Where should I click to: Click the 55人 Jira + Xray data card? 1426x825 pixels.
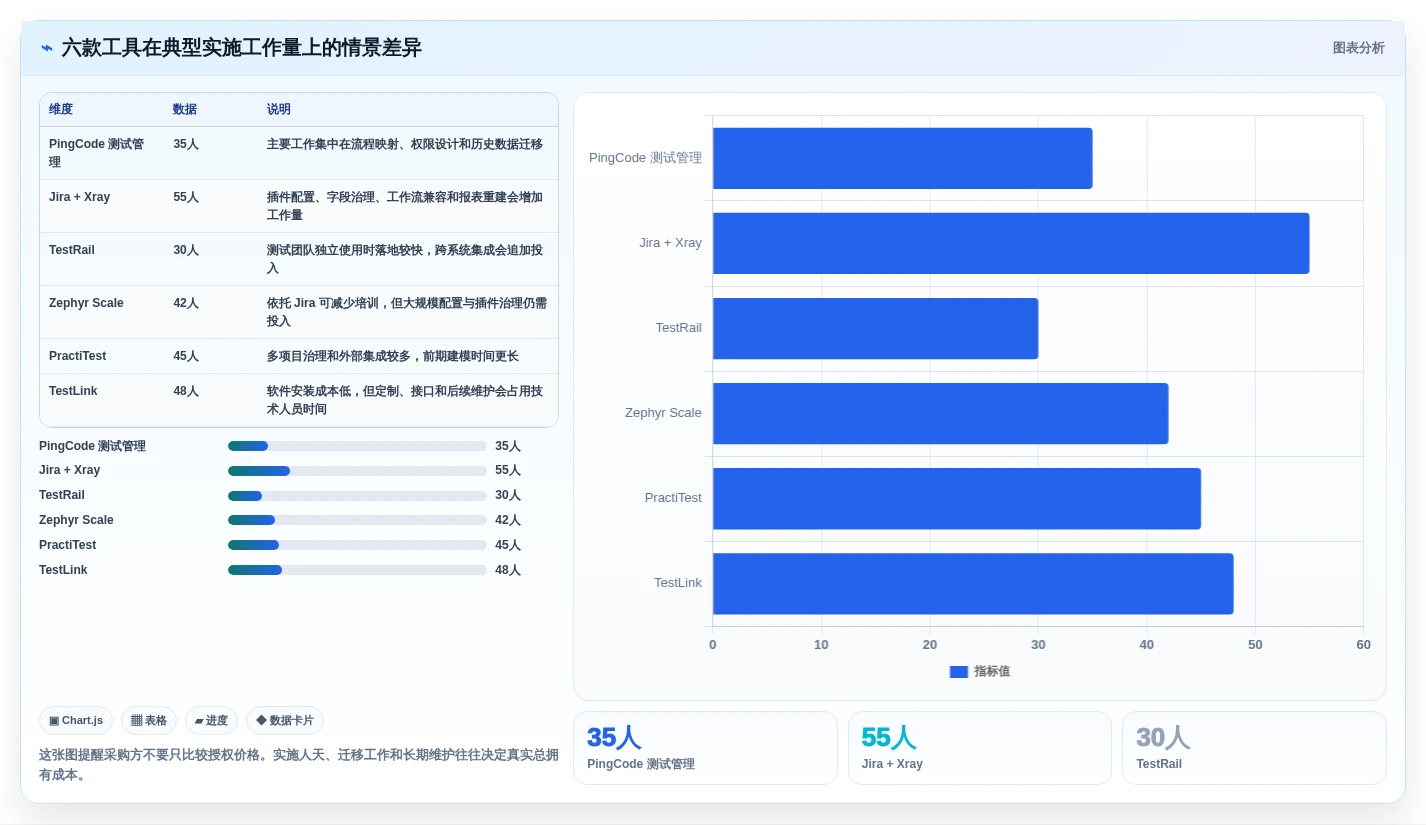[x=980, y=748]
